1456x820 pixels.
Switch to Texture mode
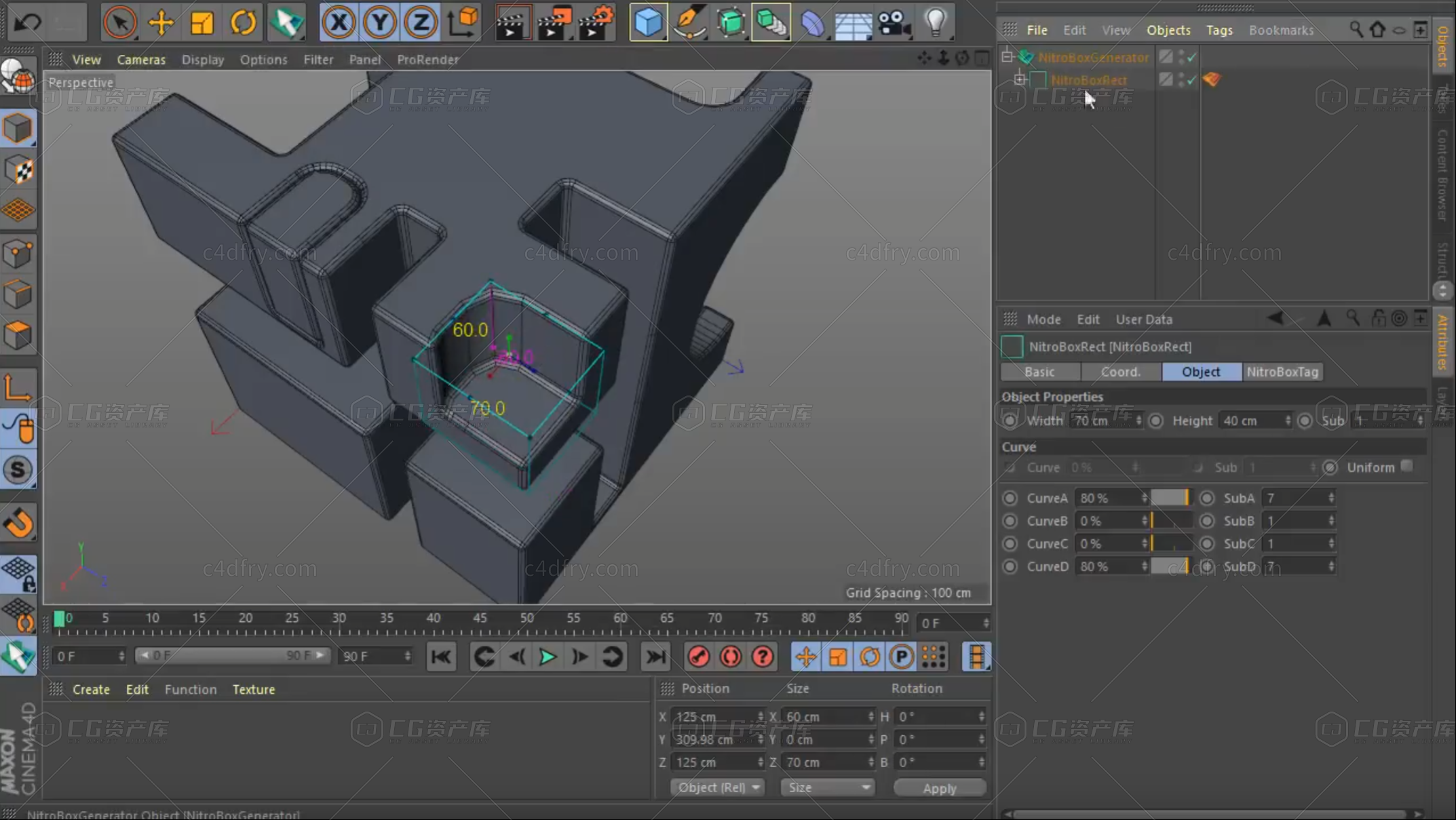click(x=18, y=170)
